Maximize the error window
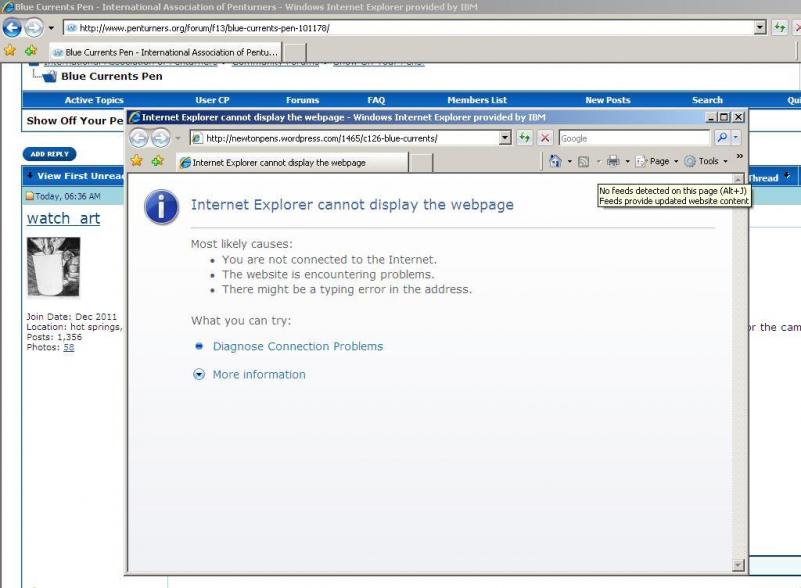Screen dimensions: 801x588 pyautogui.click(x=724, y=117)
